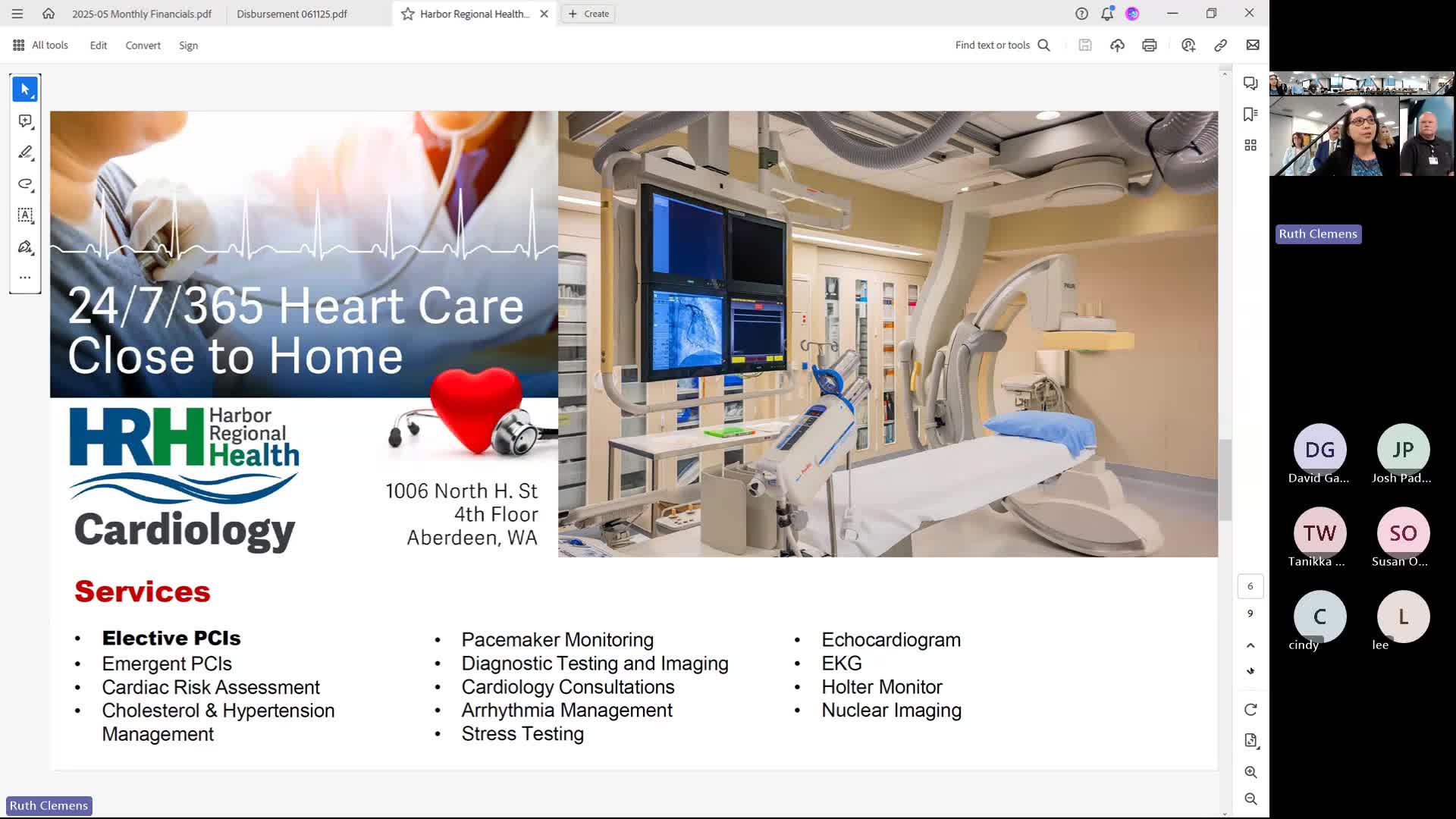Select David Ga... participant avatar DG

(x=1319, y=450)
